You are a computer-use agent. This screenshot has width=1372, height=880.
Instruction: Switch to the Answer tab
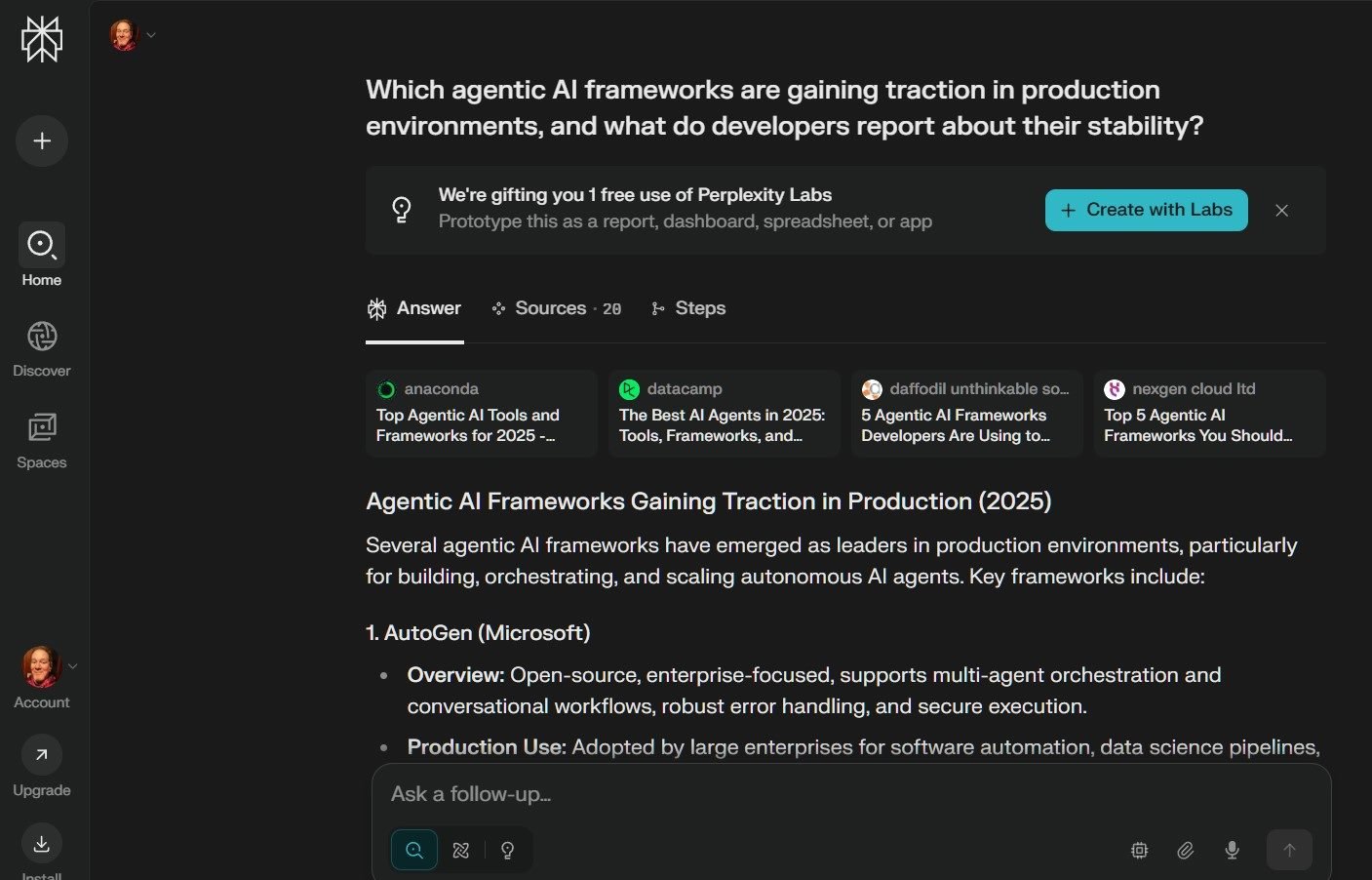414,308
